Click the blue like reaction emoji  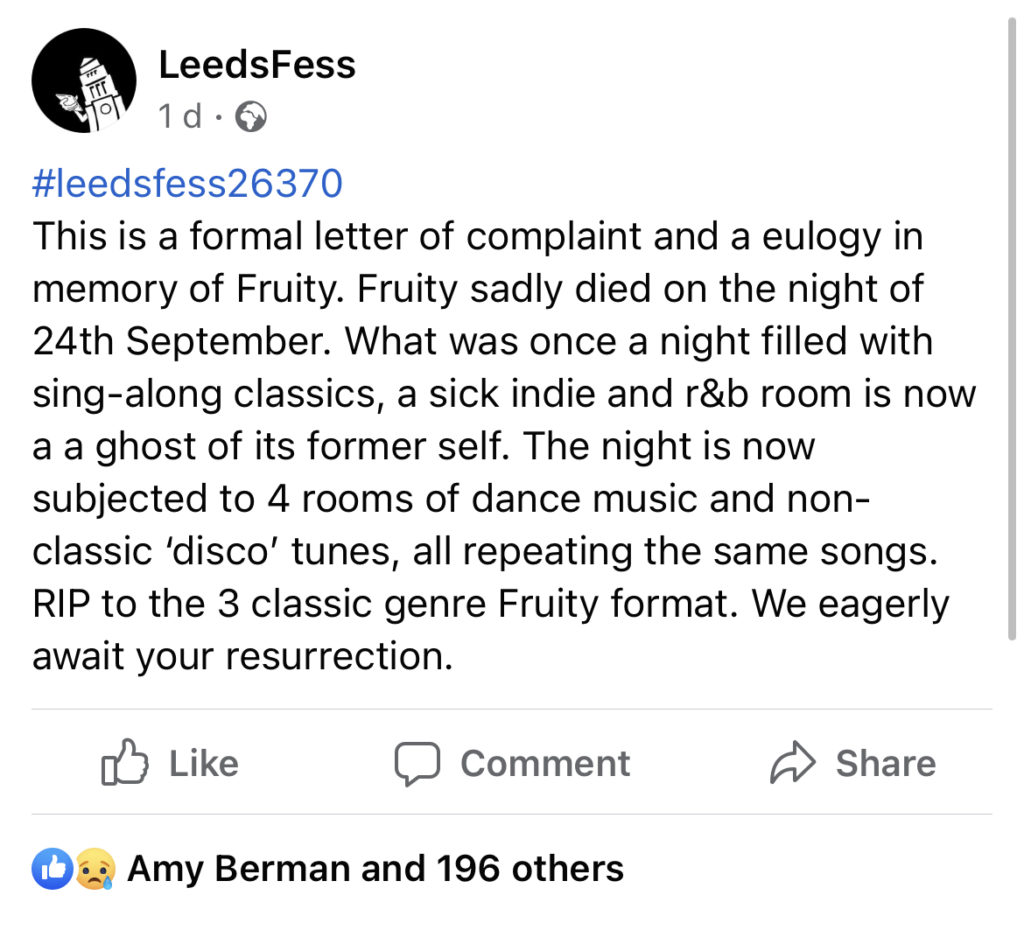[52, 869]
